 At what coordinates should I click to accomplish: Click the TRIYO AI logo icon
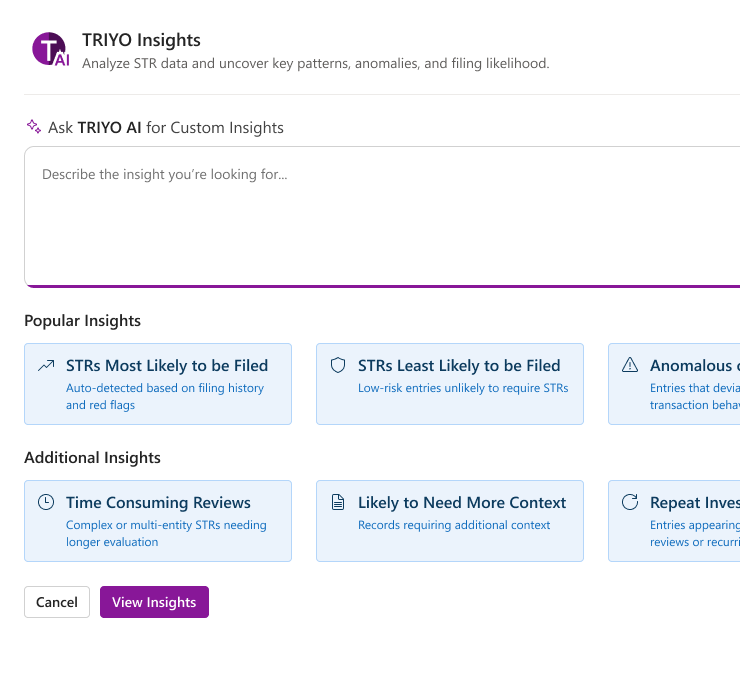(x=50, y=50)
